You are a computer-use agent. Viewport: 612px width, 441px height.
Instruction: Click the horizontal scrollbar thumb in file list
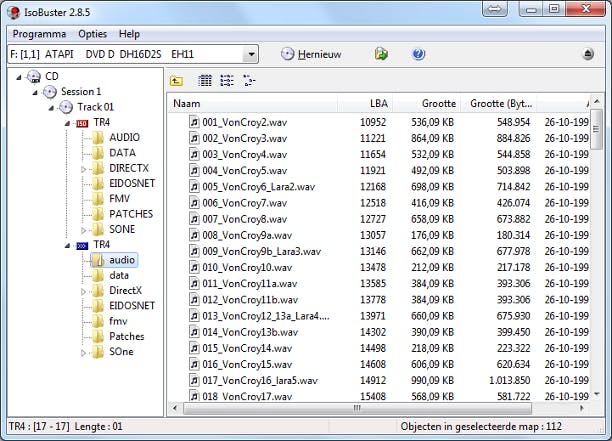click(x=357, y=408)
